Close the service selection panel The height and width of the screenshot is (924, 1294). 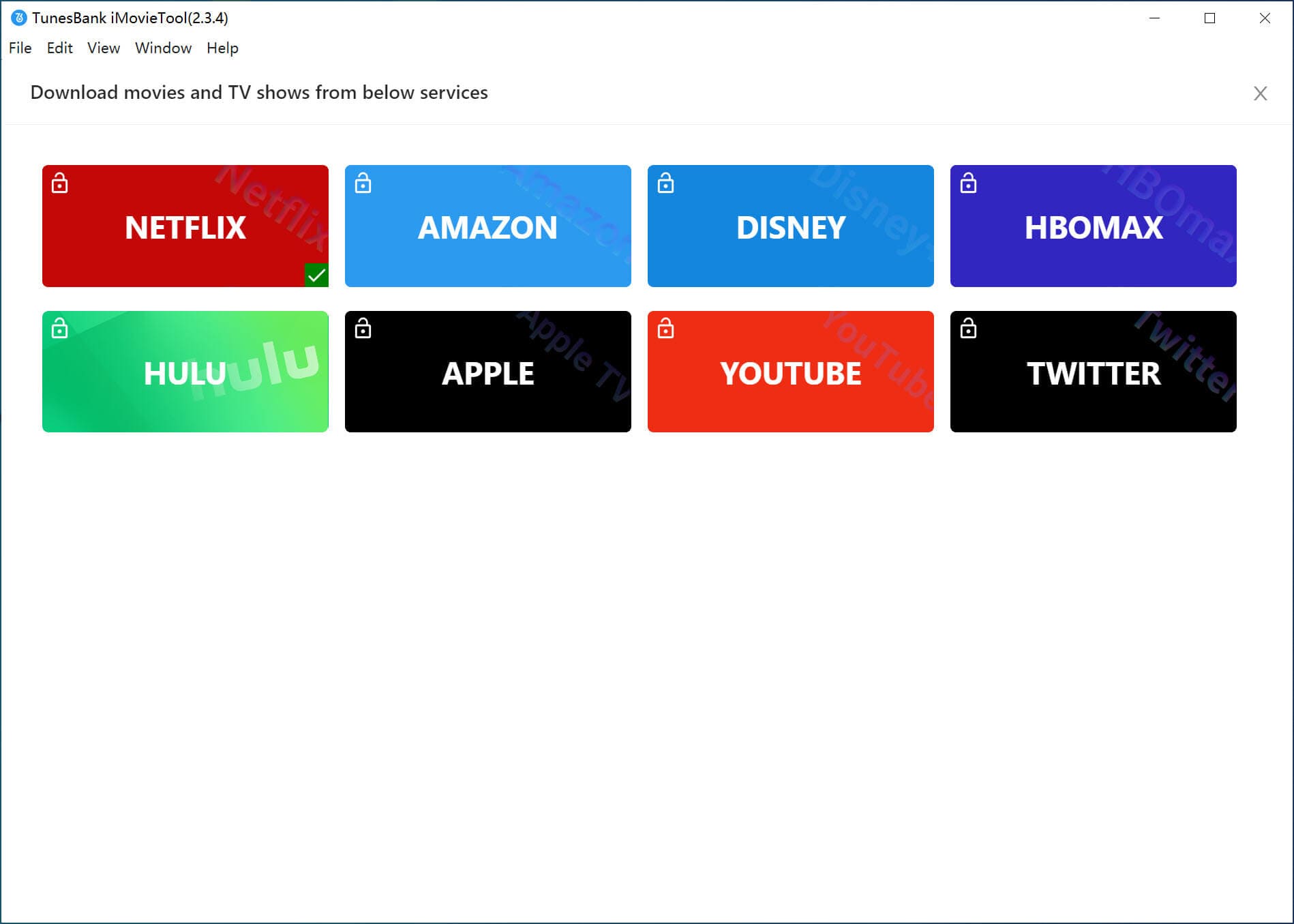1261,93
